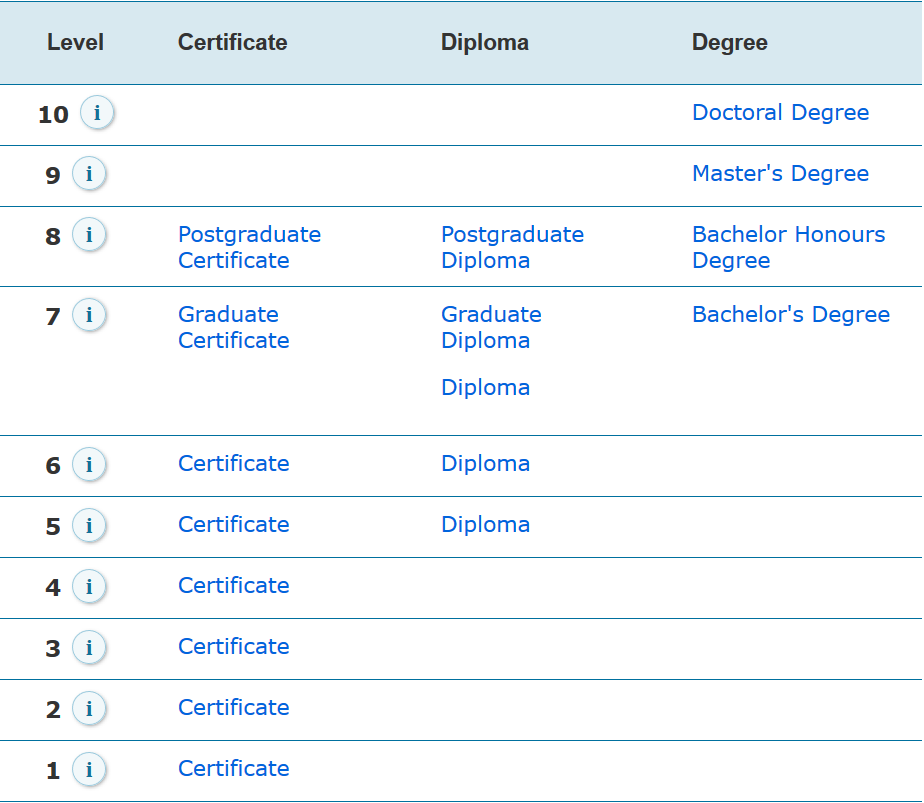Click the Graduate Certificate link
This screenshot has width=924, height=803.
[x=233, y=328]
